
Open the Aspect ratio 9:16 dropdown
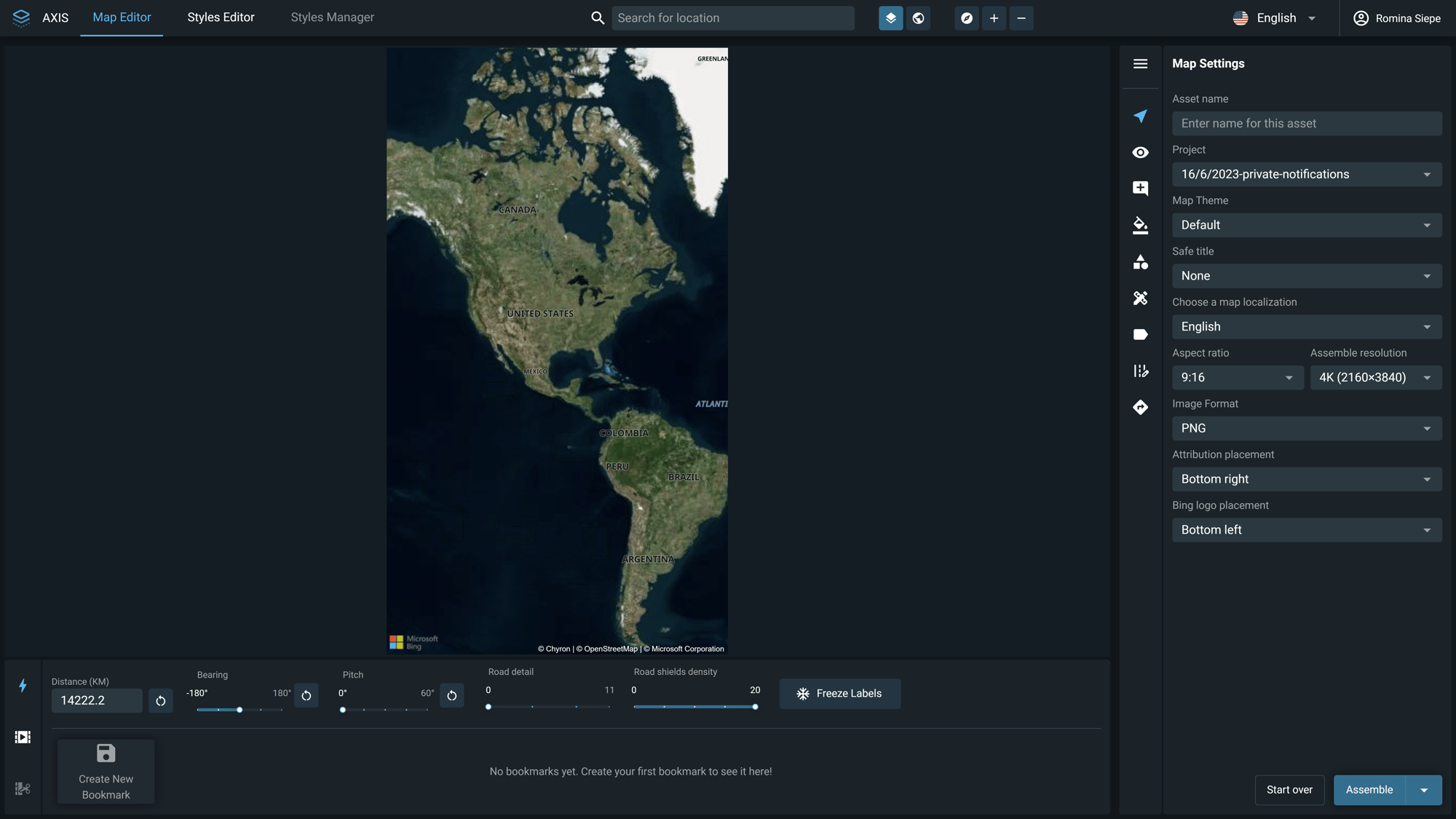click(1237, 378)
